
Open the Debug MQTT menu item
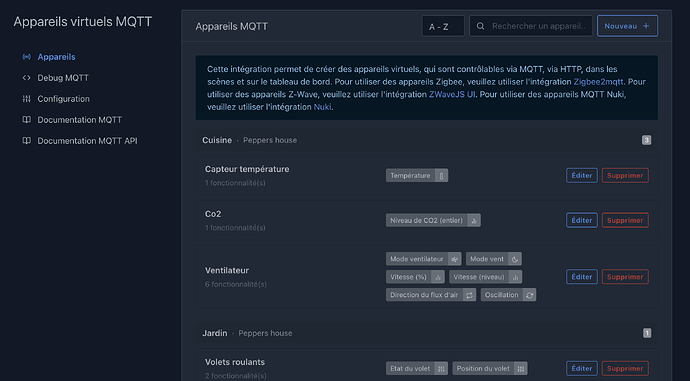pyautogui.click(x=63, y=78)
